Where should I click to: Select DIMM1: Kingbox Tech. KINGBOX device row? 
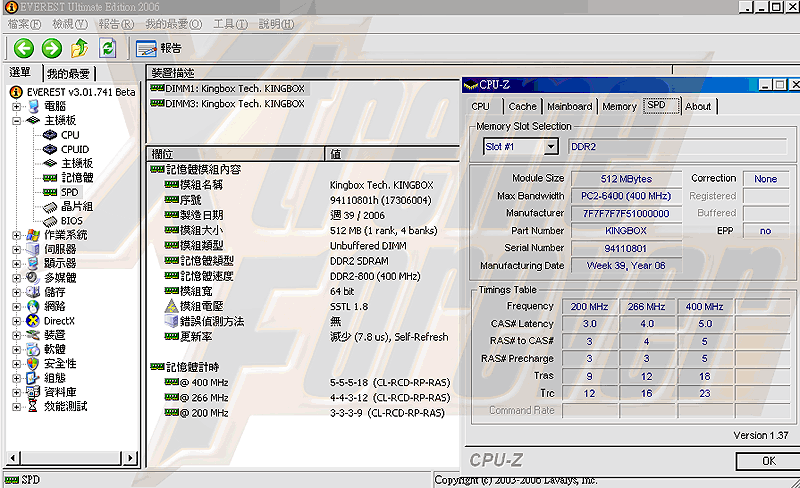(x=228, y=89)
